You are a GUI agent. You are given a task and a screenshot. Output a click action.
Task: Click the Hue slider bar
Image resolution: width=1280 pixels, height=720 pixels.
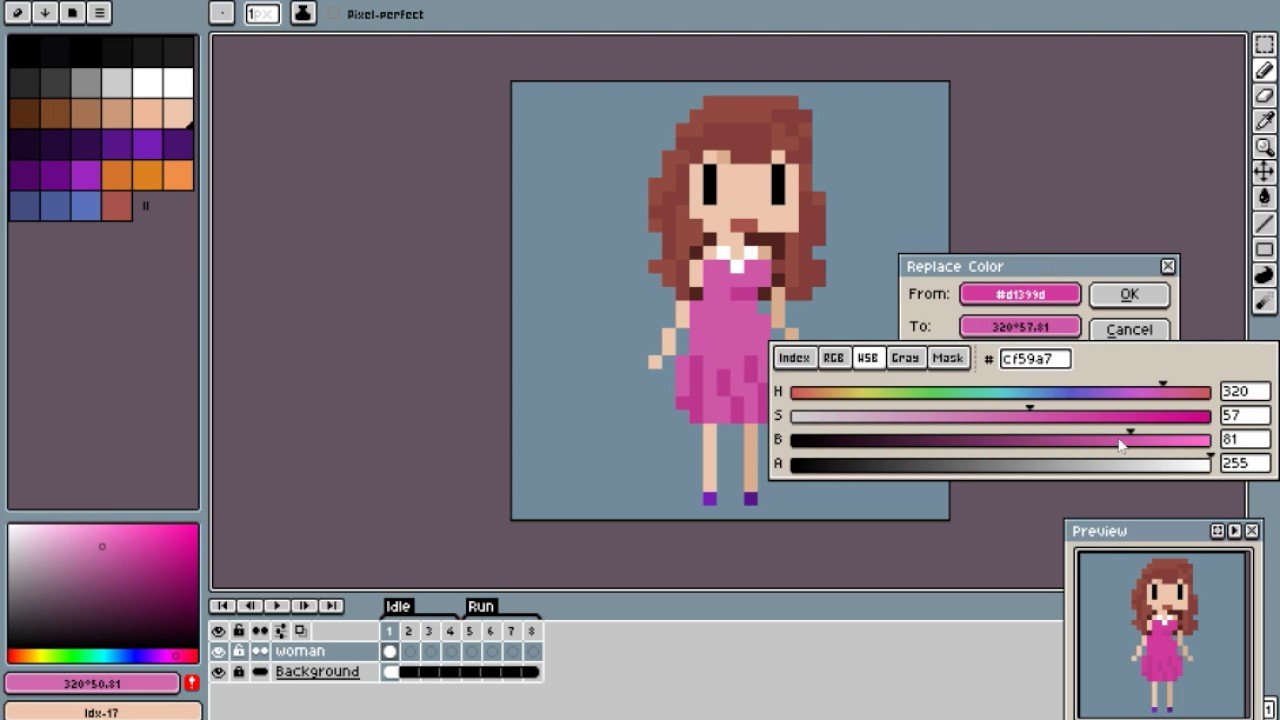tap(1000, 392)
